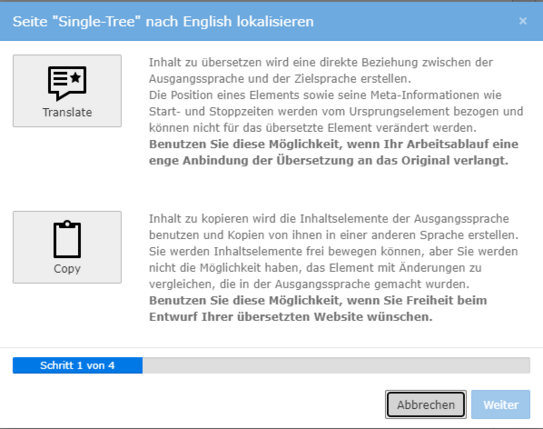Click the bold text 'enge Anbindung der Übersetzung an das Original verlangt.'
The height and width of the screenshot is (429, 543).
pos(329,161)
